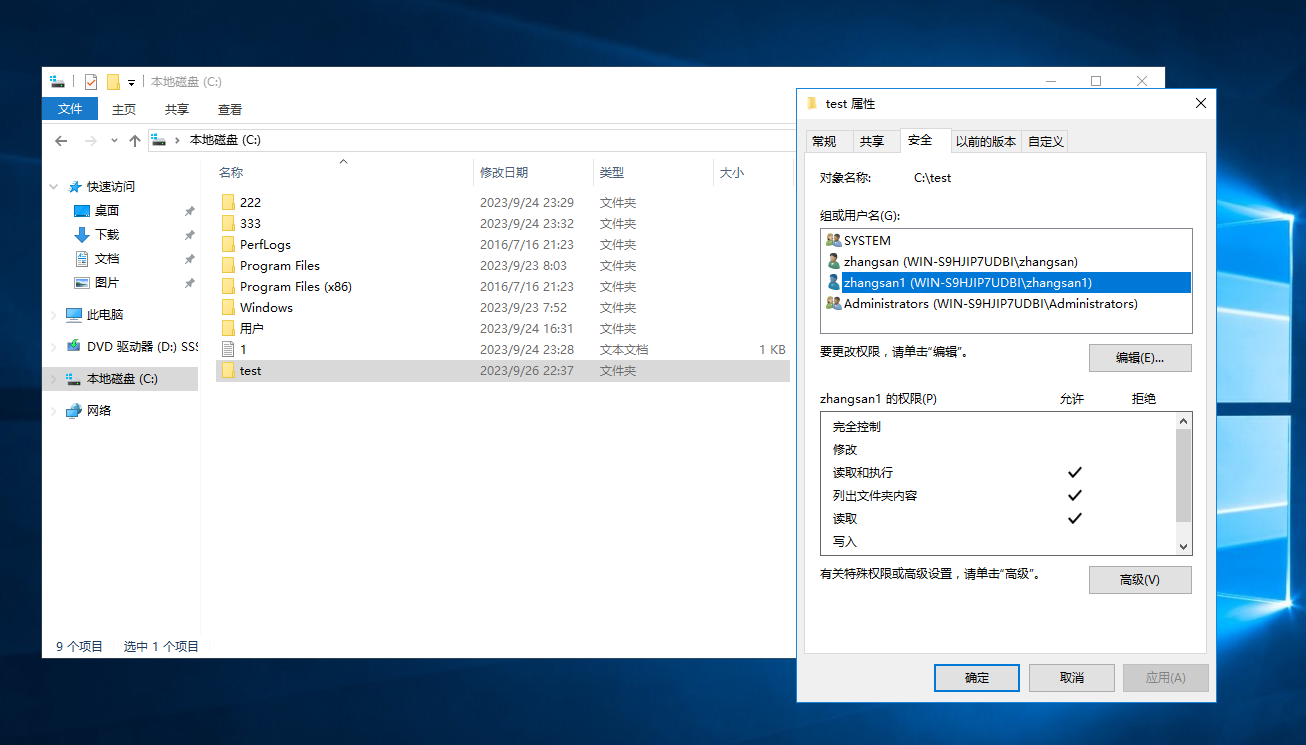This screenshot has width=1306, height=745.
Task: Expand the address bar chevron before 本地磁盘 (C:)
Action: pos(178,140)
